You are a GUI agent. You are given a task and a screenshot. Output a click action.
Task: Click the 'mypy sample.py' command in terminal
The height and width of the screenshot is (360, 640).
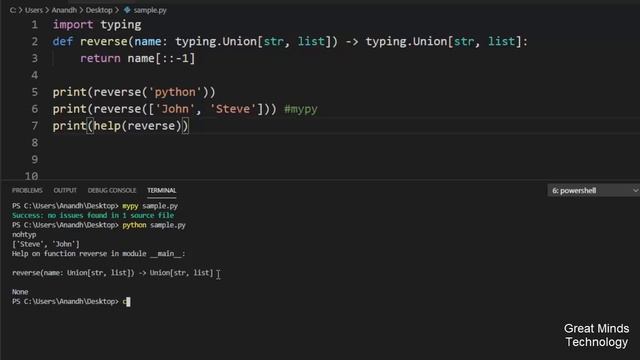(150, 206)
